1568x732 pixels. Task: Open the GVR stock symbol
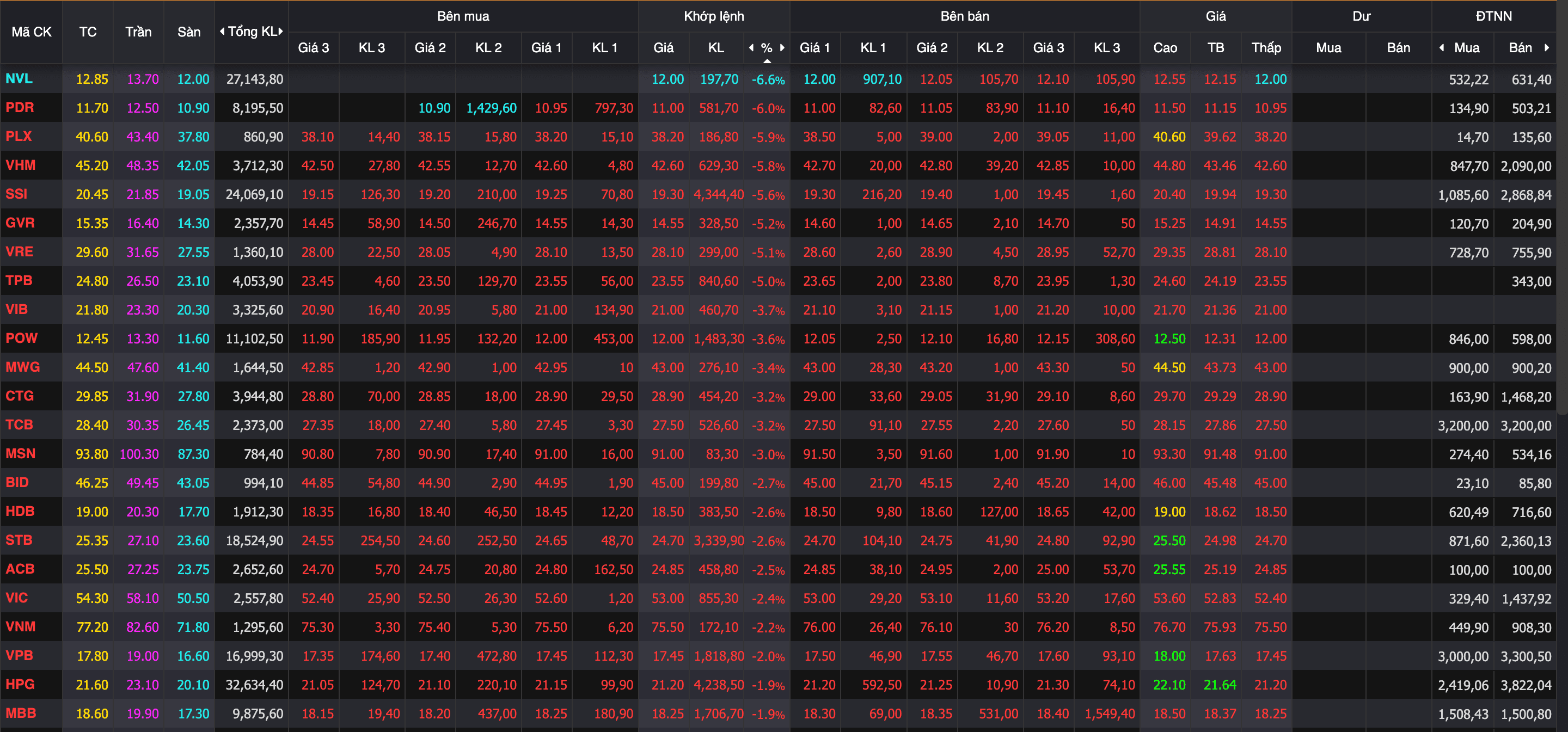20,223
